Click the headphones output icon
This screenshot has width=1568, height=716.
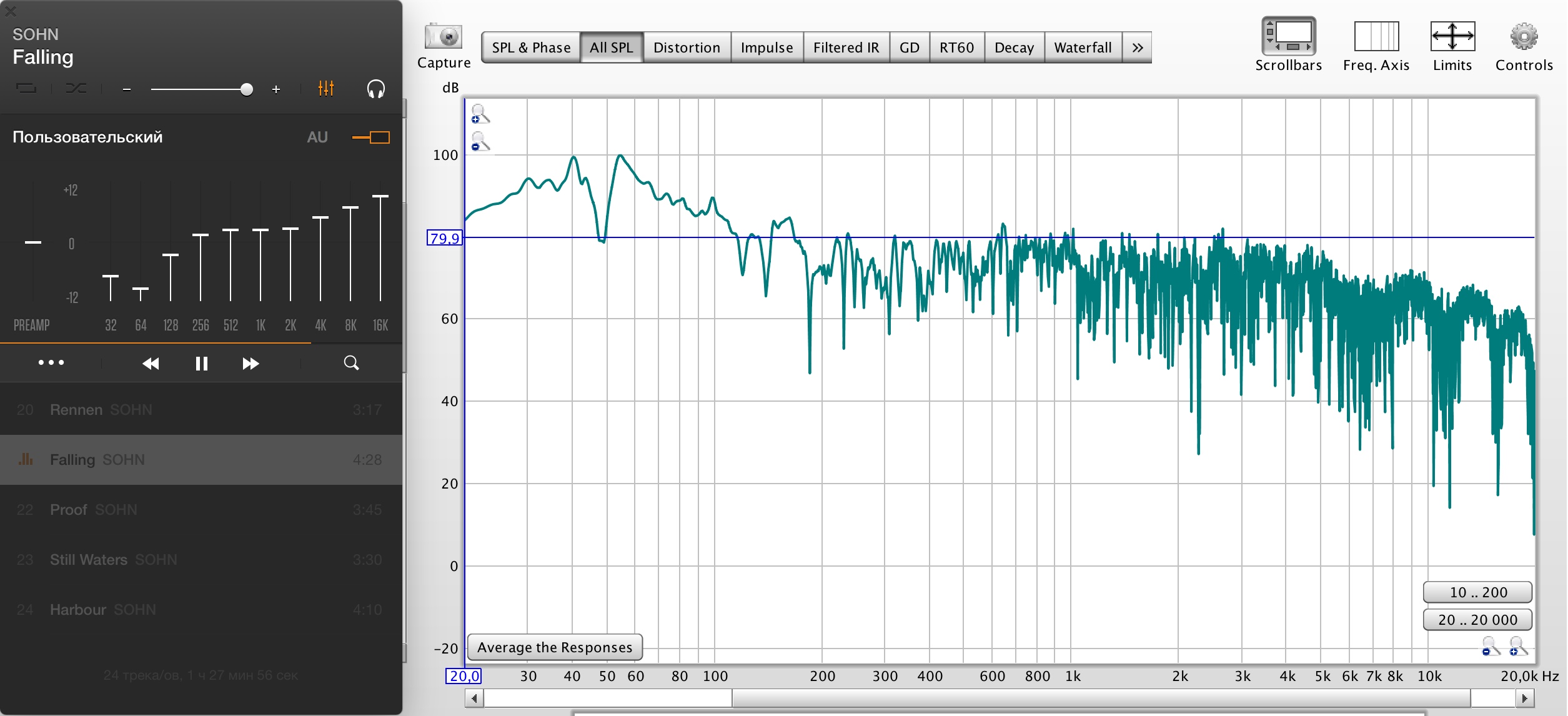coord(375,89)
